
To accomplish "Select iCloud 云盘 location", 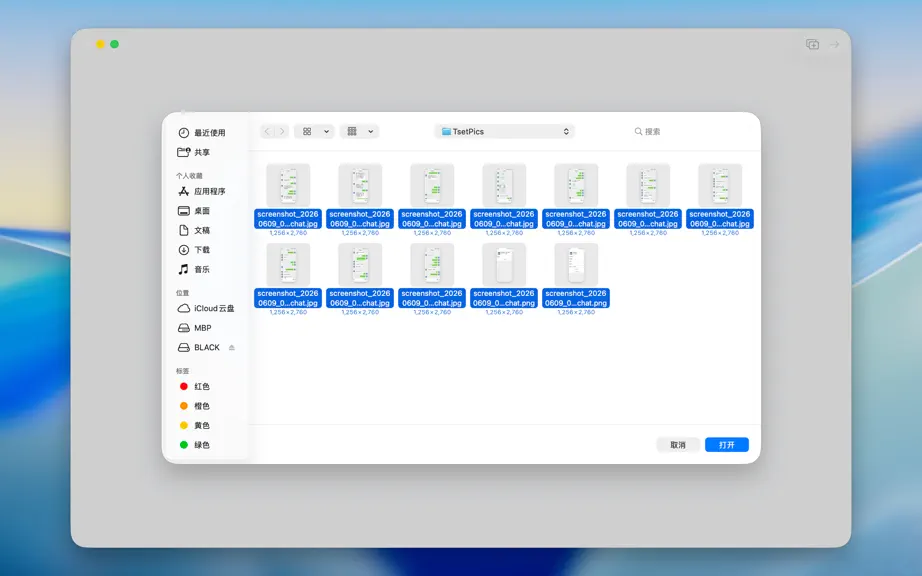I will [x=206, y=309].
